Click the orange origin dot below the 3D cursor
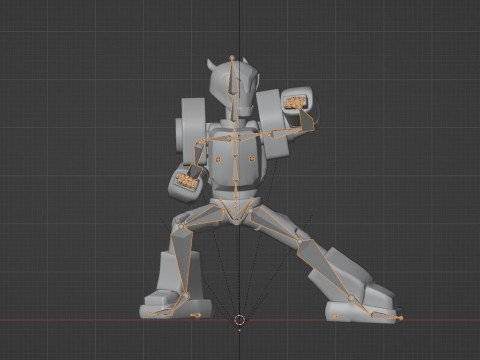Viewport: 480px width, 360px height. pos(240,330)
